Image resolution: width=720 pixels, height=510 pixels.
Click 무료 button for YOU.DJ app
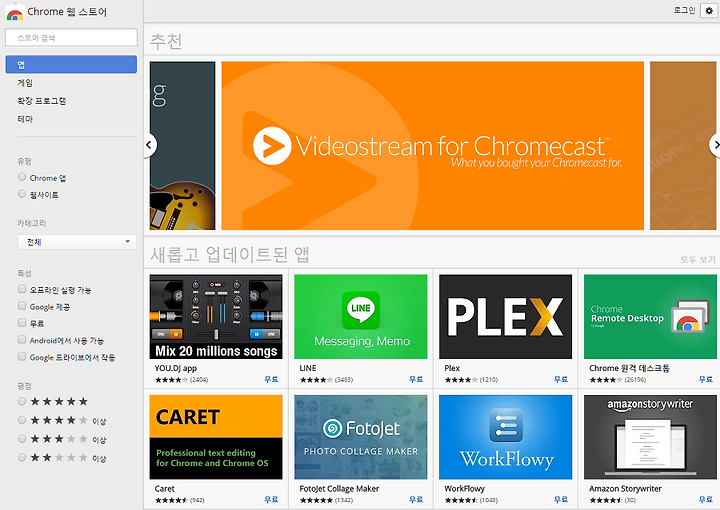click(271, 379)
